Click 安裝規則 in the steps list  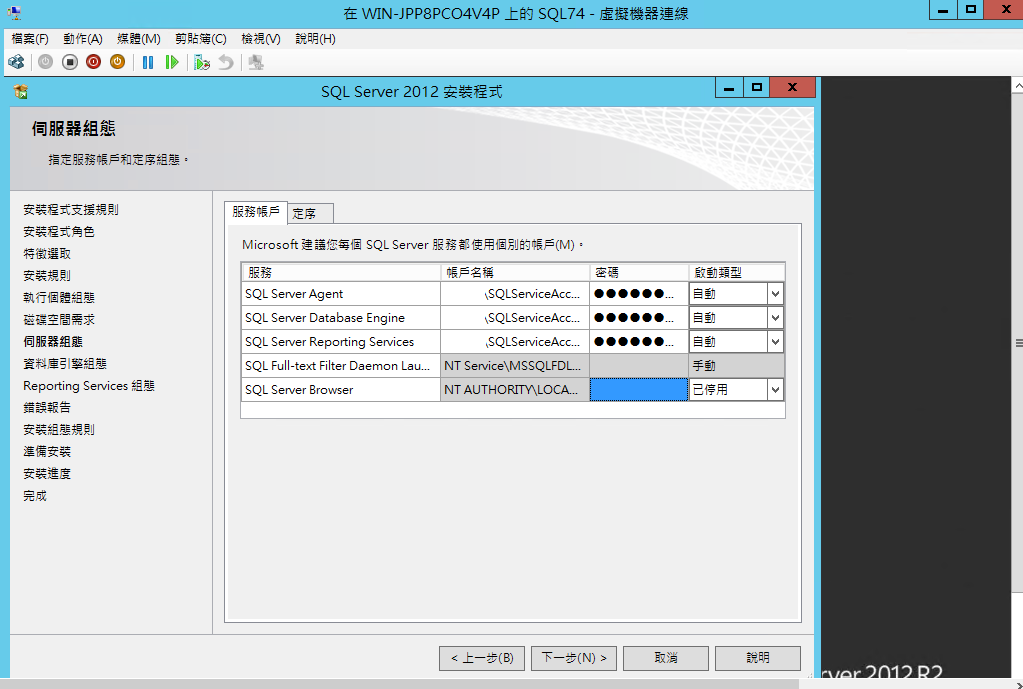click(x=47, y=275)
